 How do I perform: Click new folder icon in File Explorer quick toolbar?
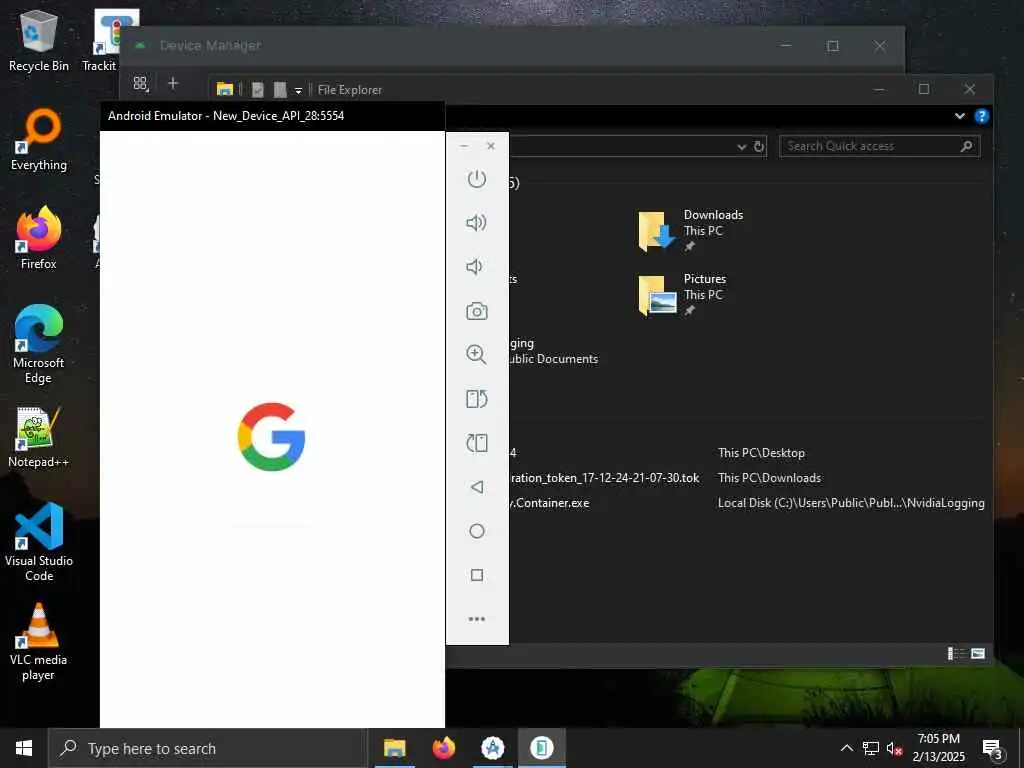click(x=280, y=89)
